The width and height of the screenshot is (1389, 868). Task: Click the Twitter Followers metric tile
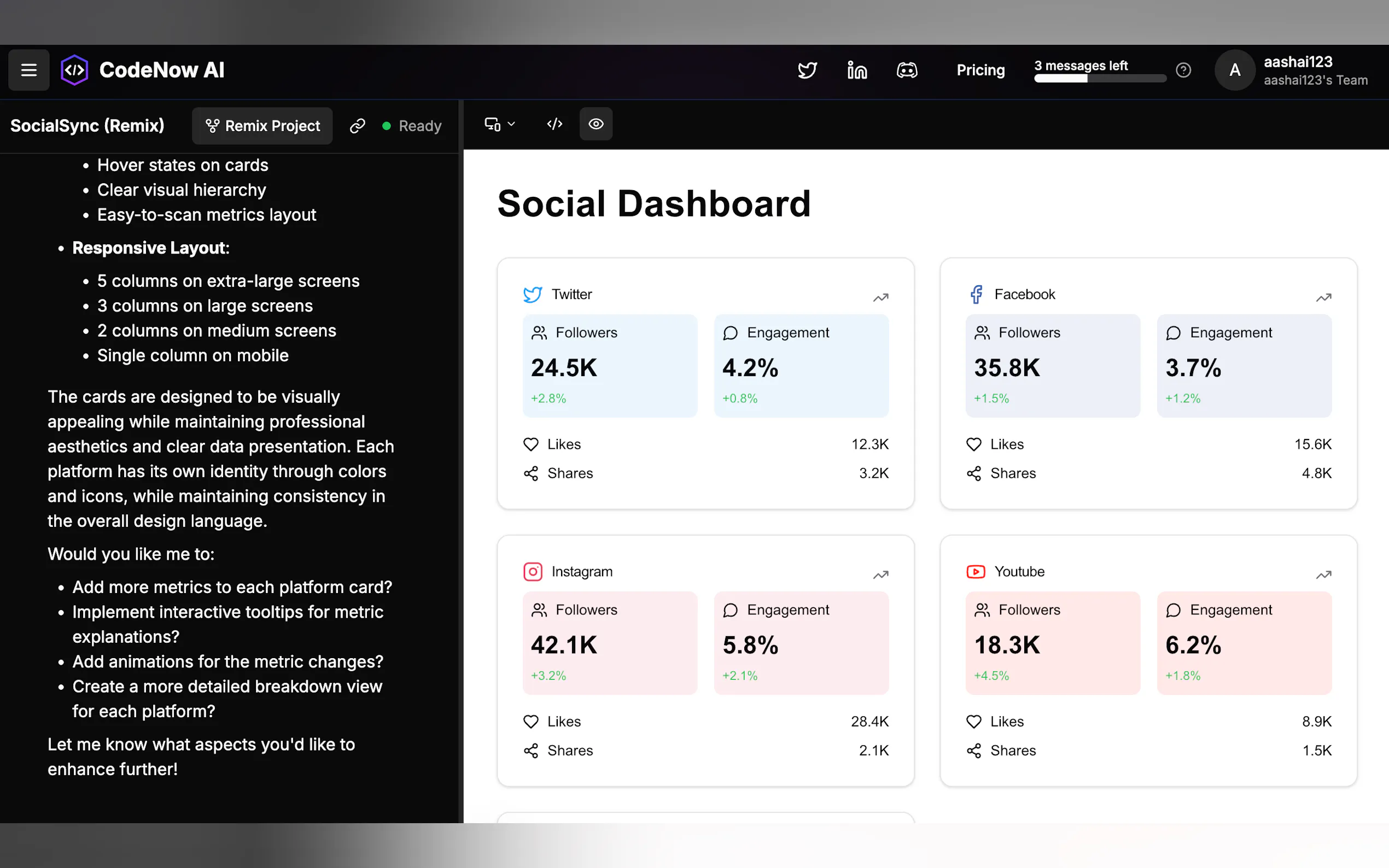click(609, 365)
